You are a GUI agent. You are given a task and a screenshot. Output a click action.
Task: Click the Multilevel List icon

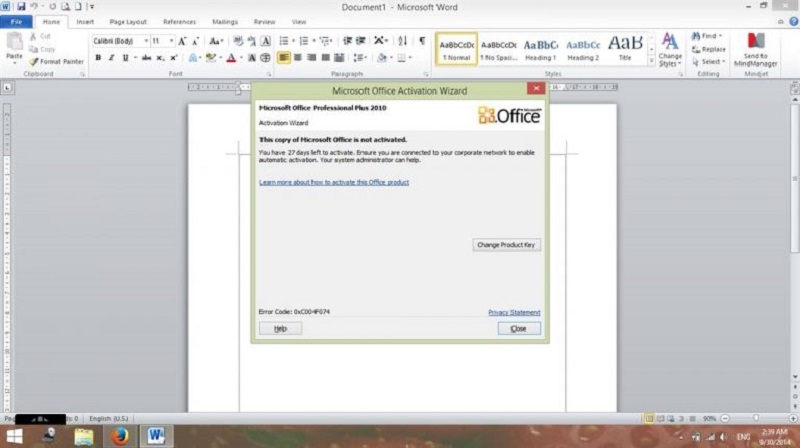coord(325,41)
